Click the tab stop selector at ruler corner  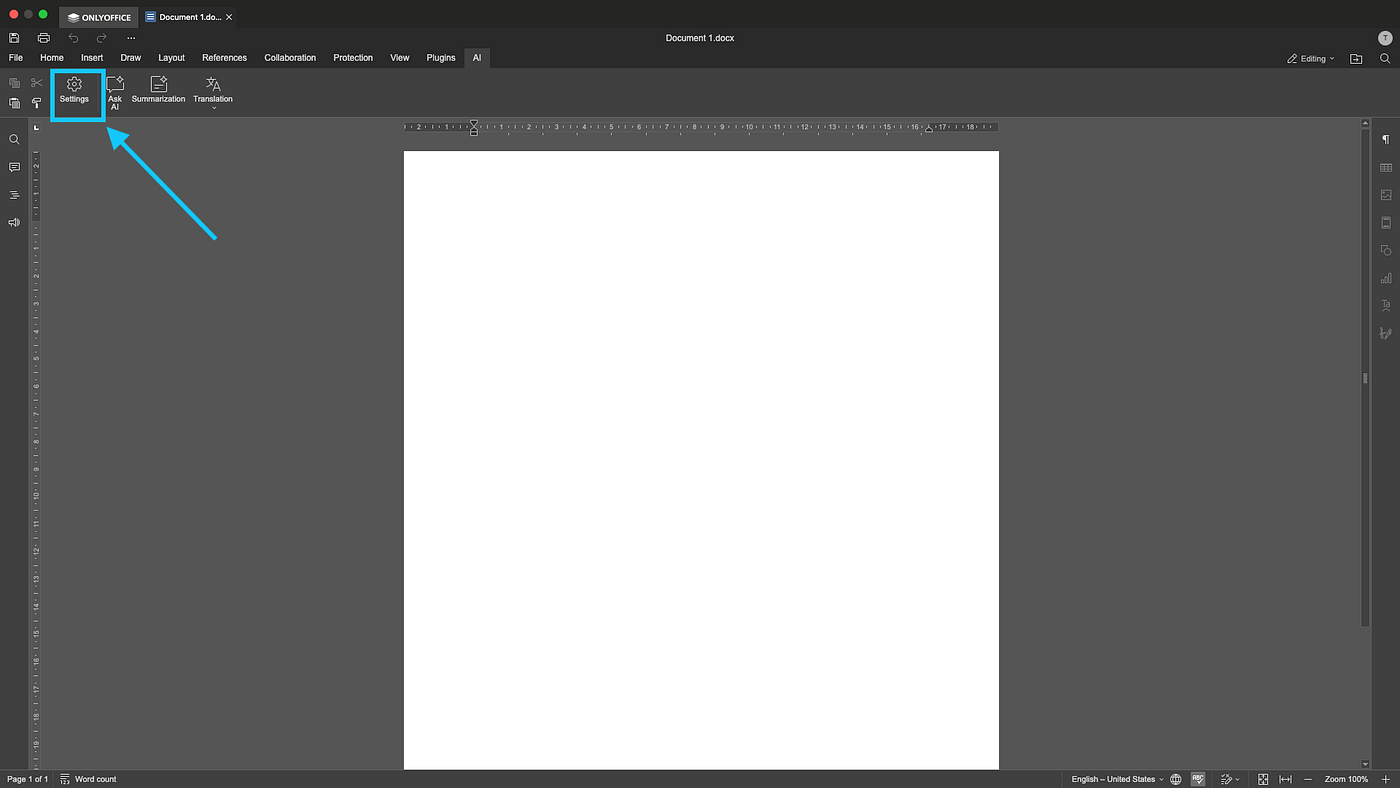click(36, 127)
